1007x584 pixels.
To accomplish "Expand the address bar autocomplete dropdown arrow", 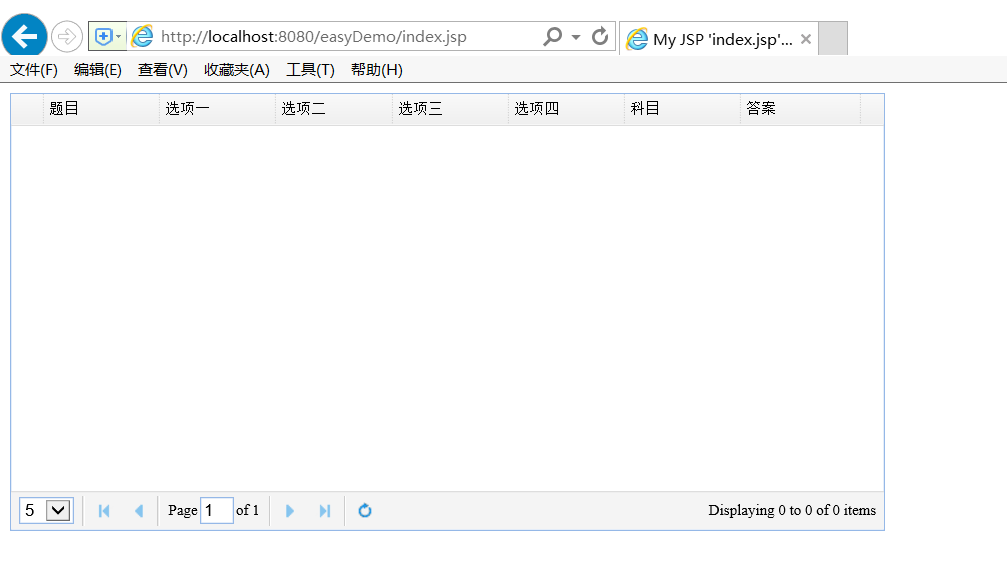I will point(576,37).
